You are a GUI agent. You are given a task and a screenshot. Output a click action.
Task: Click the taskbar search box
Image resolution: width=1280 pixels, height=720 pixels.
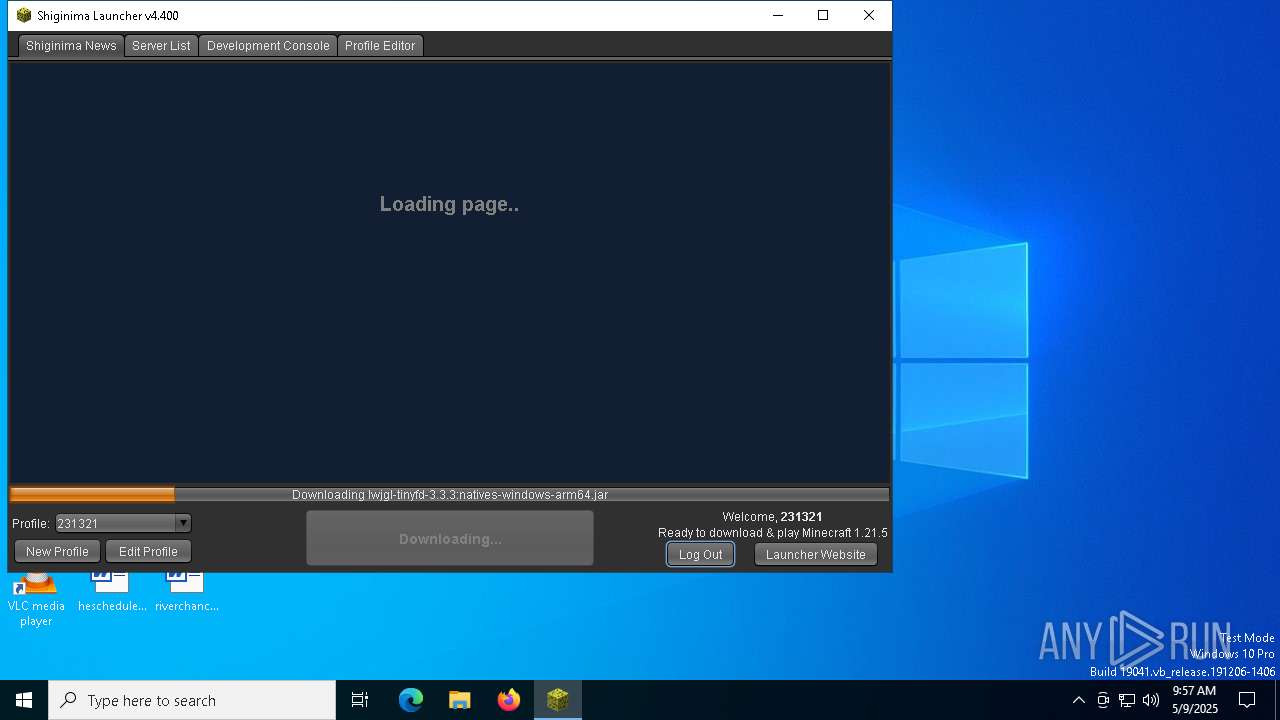click(x=192, y=700)
